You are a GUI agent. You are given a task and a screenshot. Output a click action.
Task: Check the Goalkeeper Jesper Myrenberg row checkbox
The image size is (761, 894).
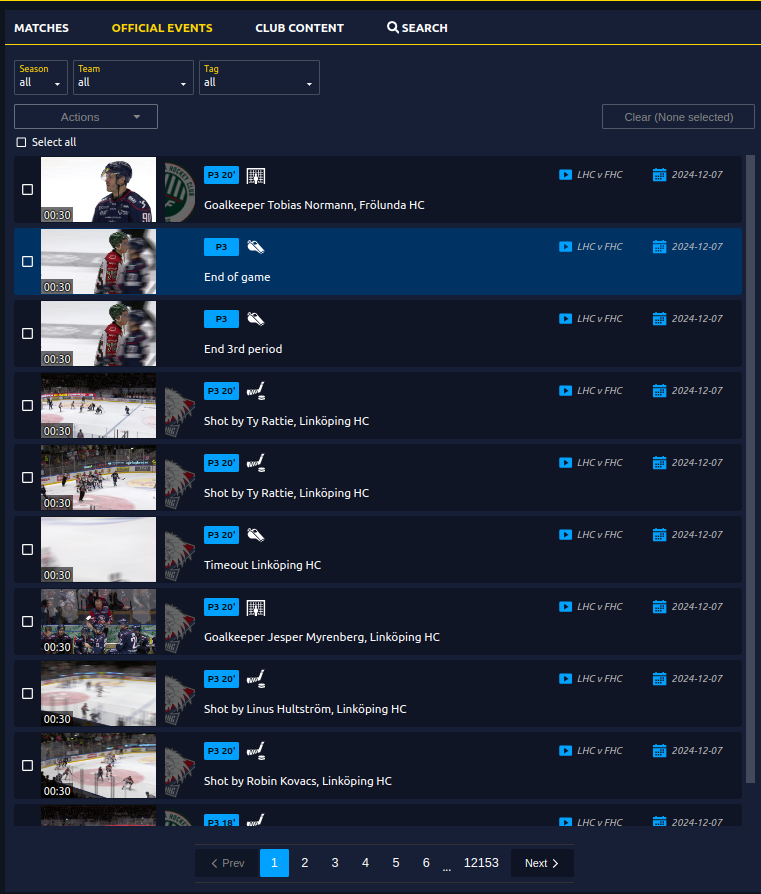pos(27,621)
